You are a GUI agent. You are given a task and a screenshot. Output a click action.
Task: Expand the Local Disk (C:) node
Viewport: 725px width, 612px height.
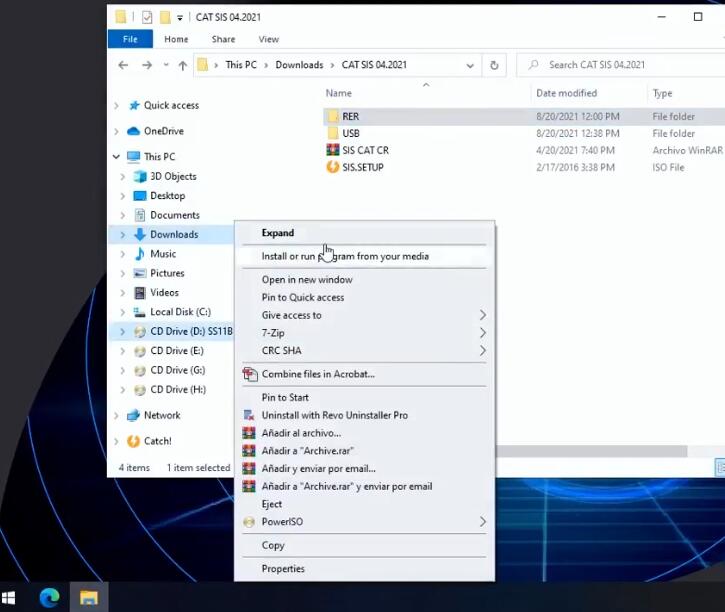tap(123, 312)
